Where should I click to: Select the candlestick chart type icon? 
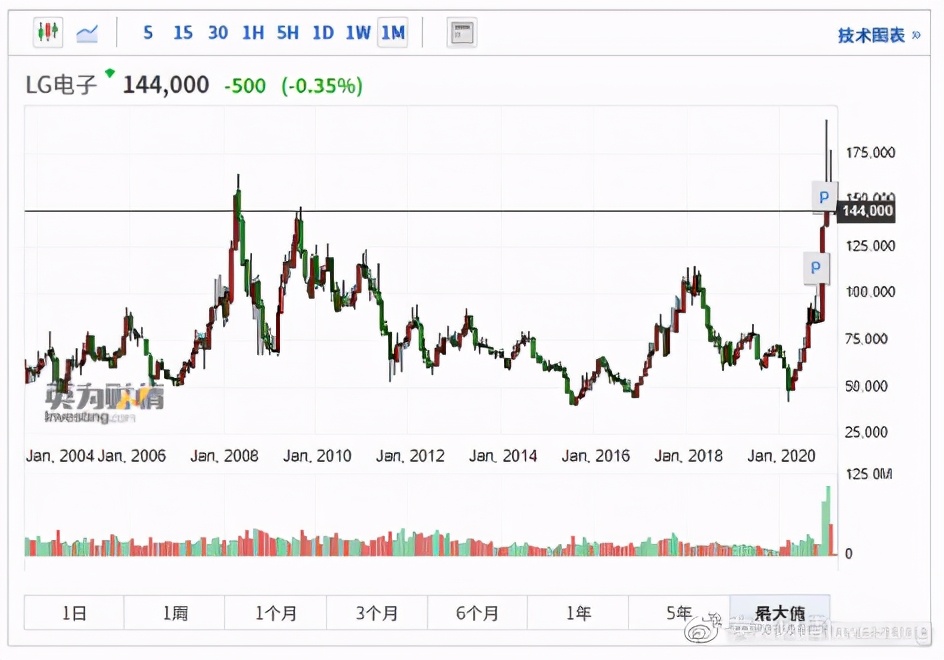point(48,32)
